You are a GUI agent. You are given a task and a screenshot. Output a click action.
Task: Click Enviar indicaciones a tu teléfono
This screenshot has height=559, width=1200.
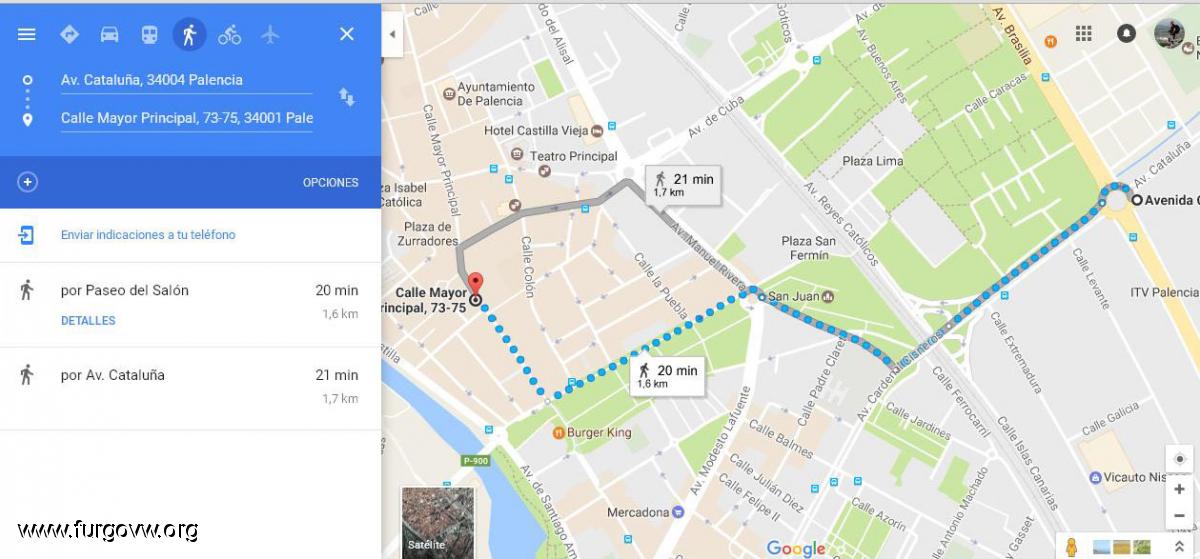[148, 235]
